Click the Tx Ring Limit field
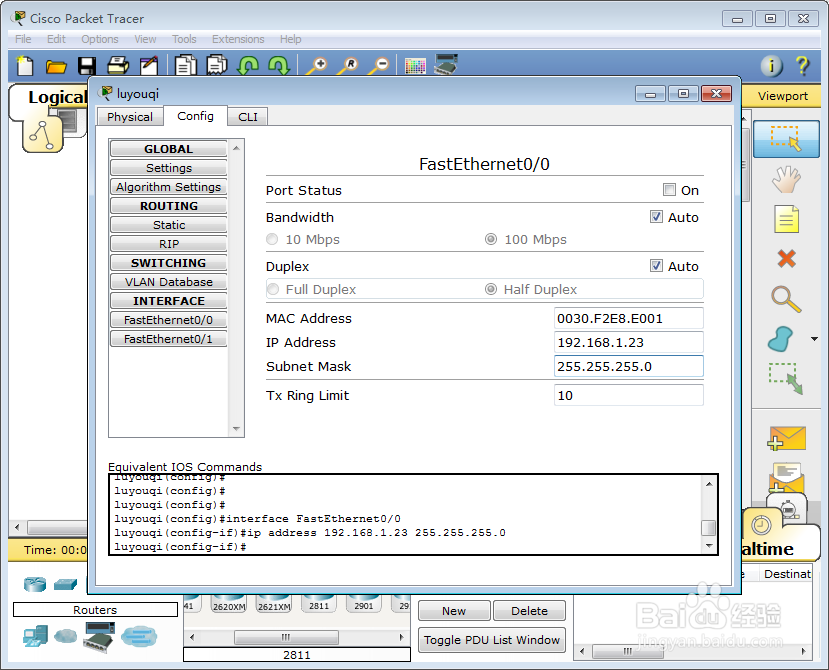The image size is (829, 670). (x=629, y=395)
